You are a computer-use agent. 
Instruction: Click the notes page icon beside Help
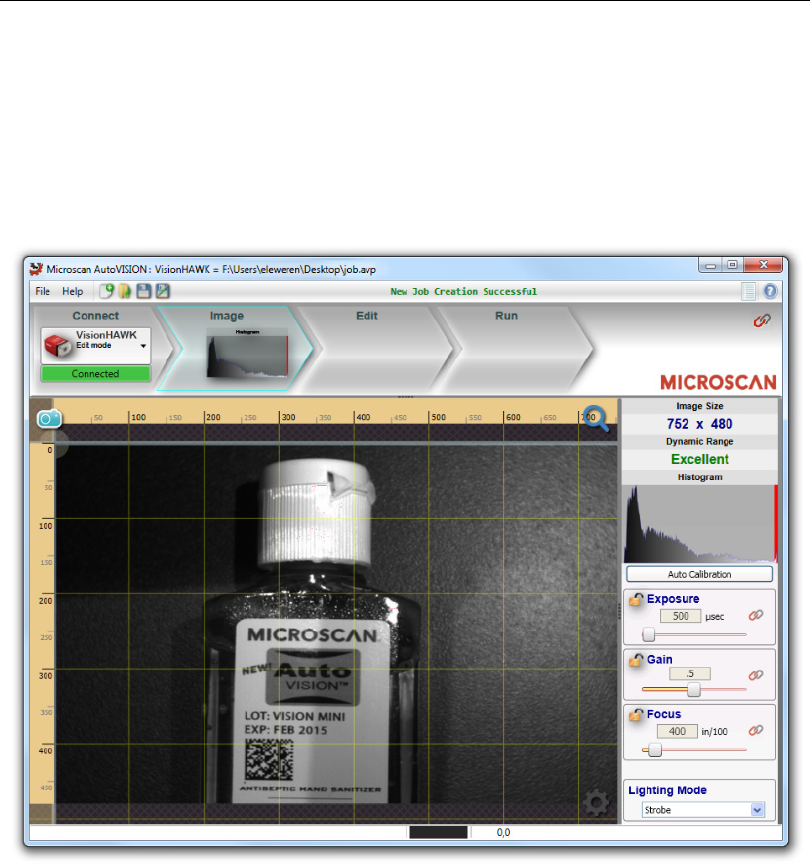(748, 291)
